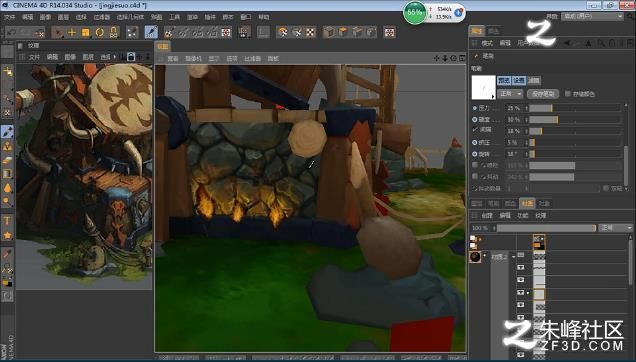Open the 过滤器 menu in the main menu bar

coord(102,17)
